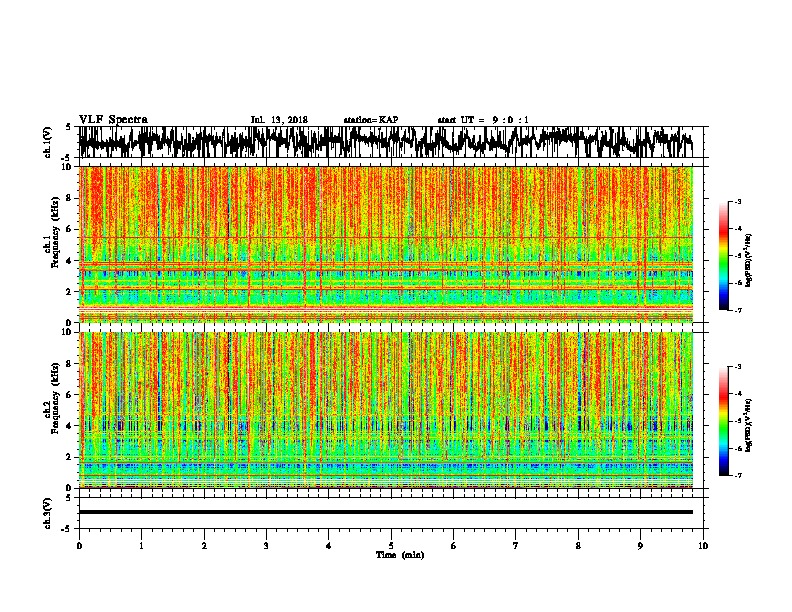Viewport: 792px width, 612px height.
Task: Click the time axis tick label "10" at the end
Action: coord(703,546)
